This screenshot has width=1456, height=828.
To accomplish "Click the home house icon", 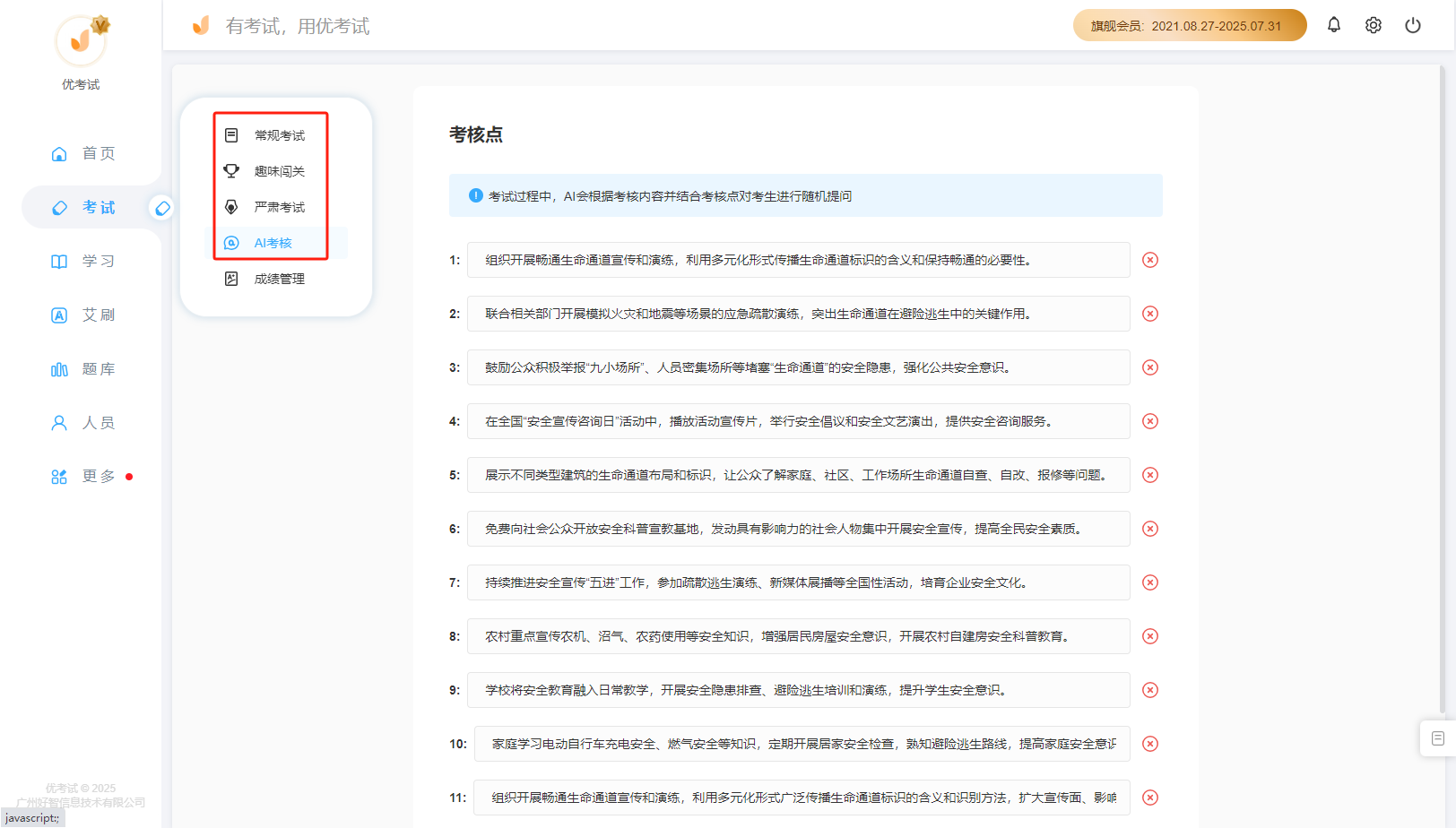I will point(59,154).
